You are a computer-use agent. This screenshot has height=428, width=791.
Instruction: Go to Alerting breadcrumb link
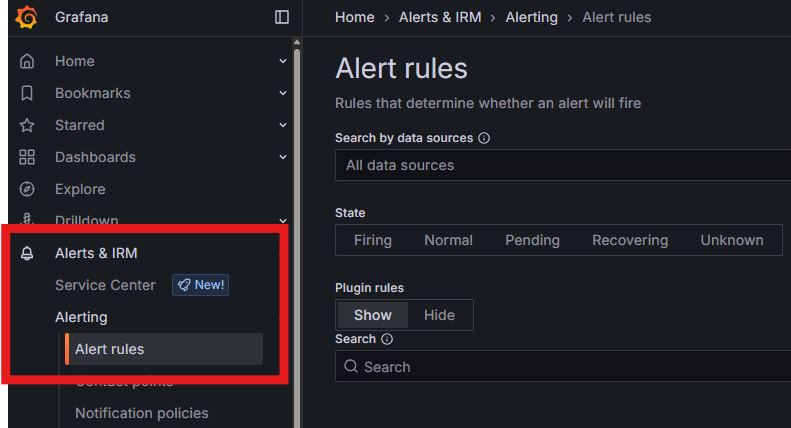point(532,17)
